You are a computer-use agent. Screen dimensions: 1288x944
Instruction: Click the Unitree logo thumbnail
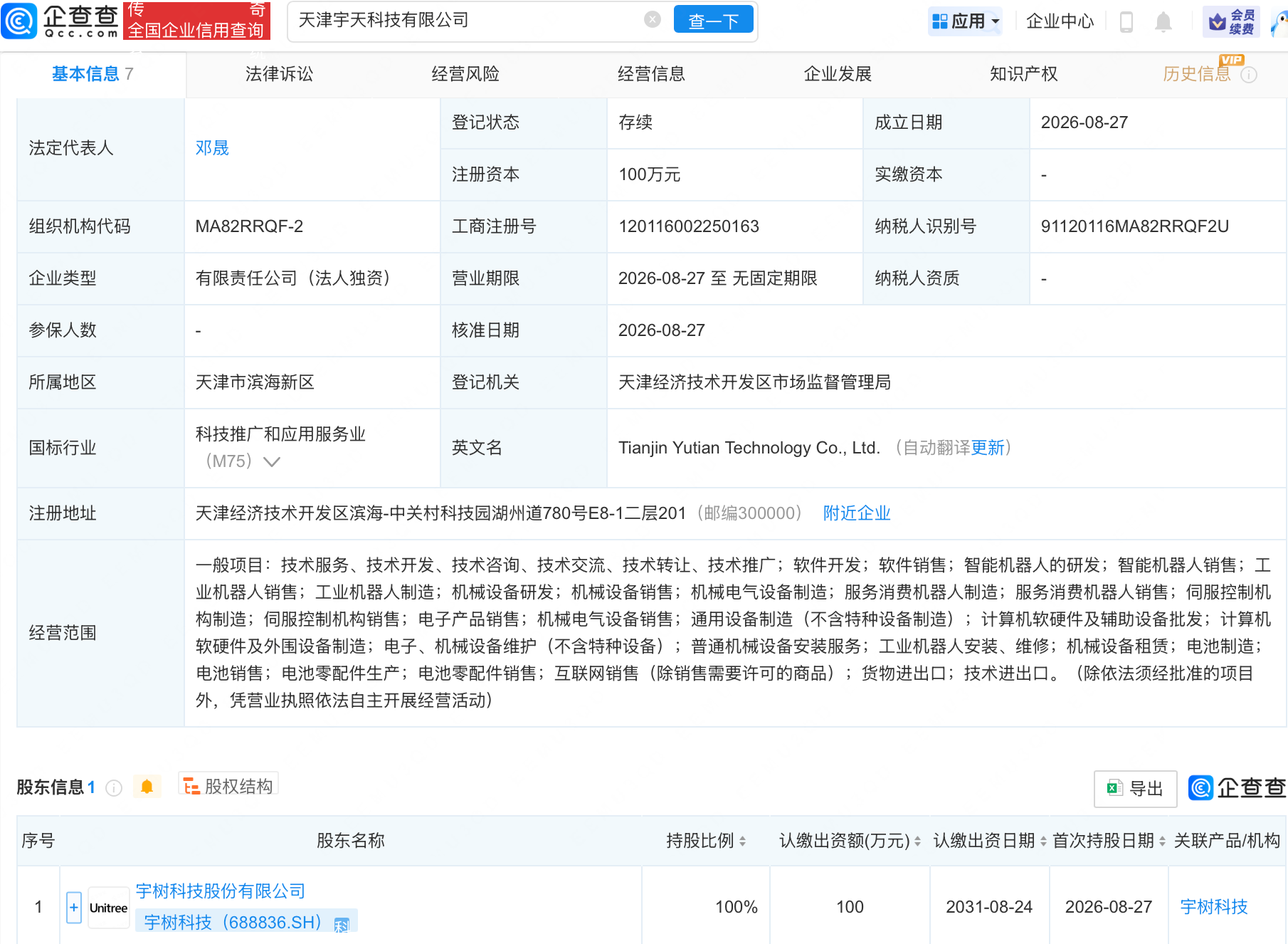point(108,908)
